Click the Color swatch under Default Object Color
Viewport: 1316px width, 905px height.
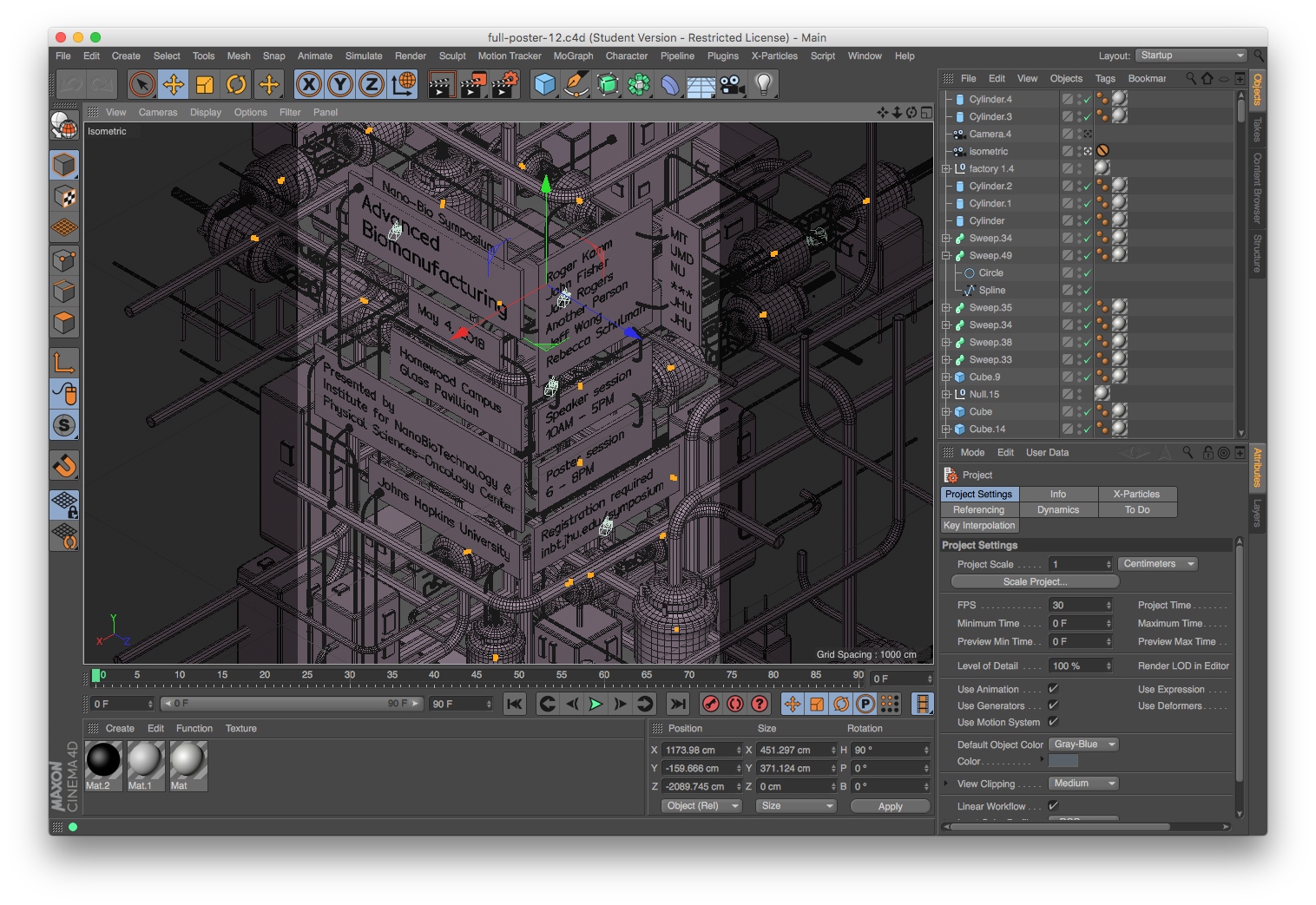tap(1063, 761)
